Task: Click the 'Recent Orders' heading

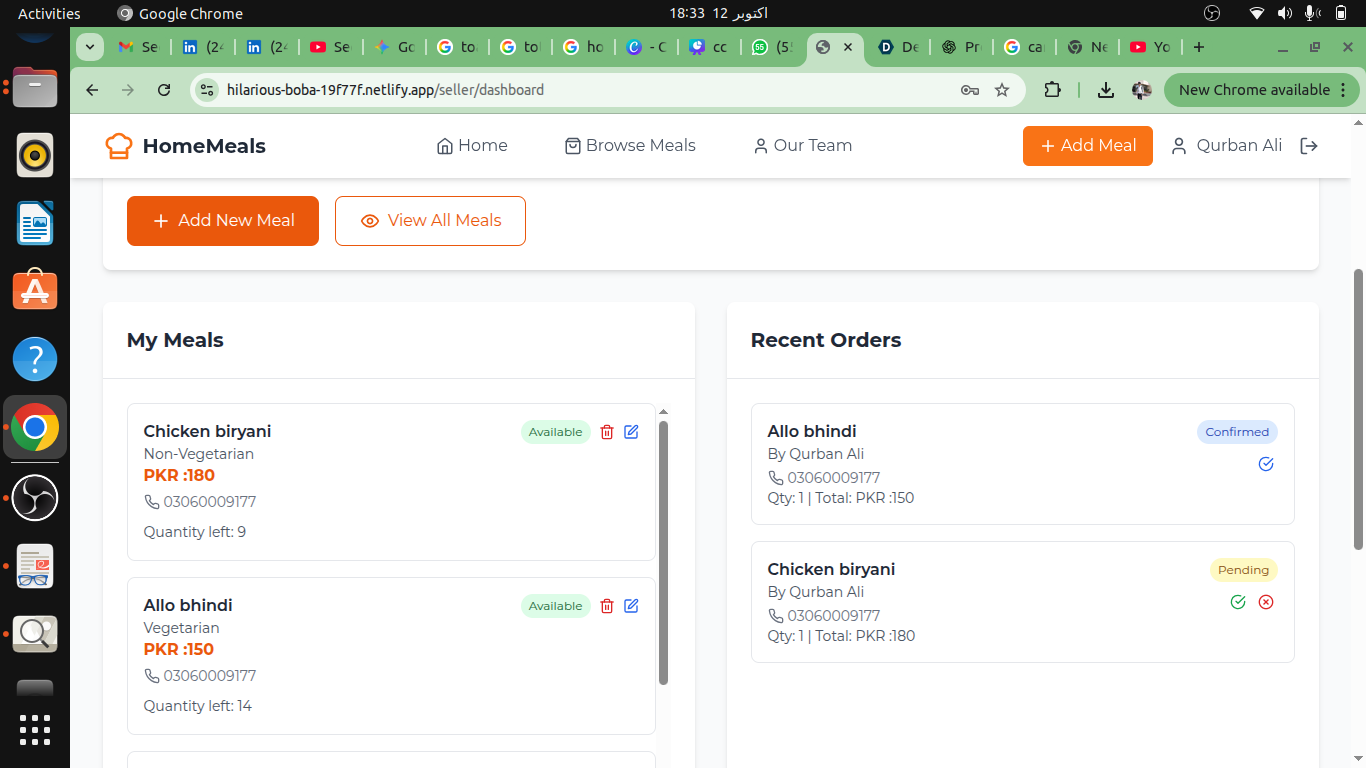Action: pyautogui.click(x=826, y=340)
